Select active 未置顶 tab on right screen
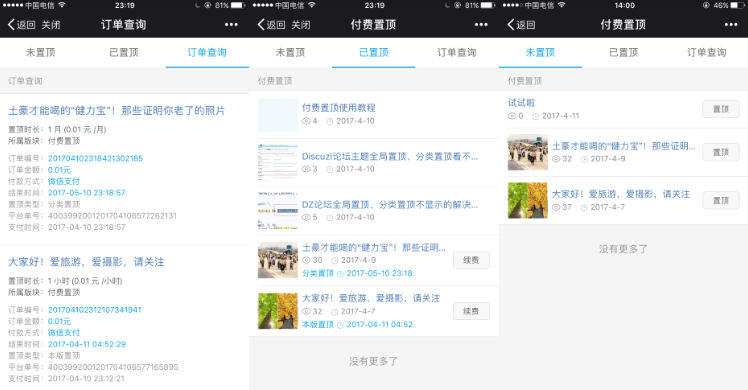The height and width of the screenshot is (390, 748). (x=540, y=52)
